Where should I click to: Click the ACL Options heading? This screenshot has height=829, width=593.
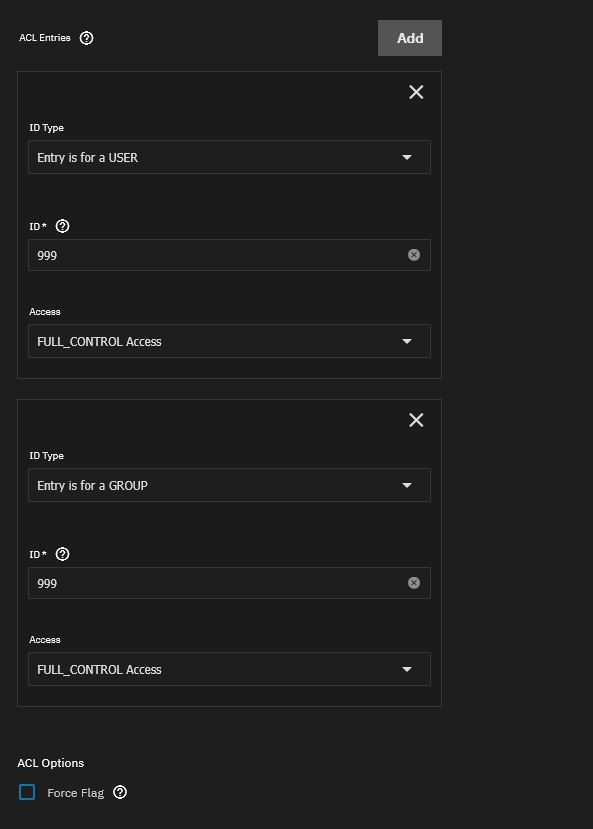coord(51,763)
